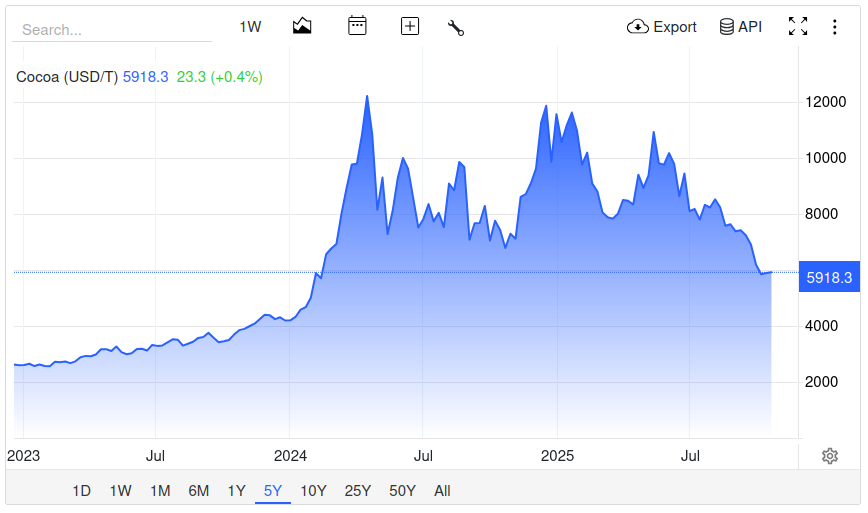868x513 pixels.
Task: Show the 50Y time range
Action: point(402,490)
